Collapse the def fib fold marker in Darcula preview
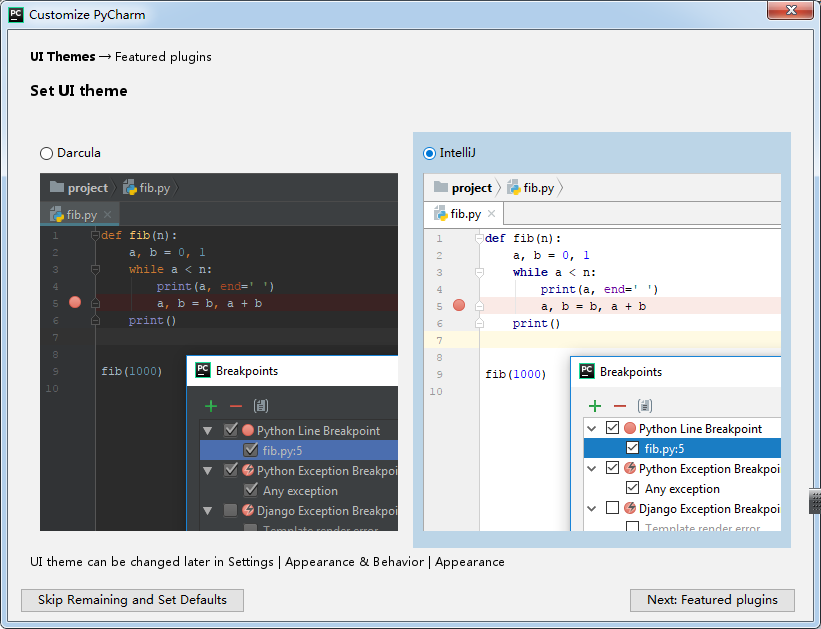The width and height of the screenshot is (821, 629). [x=95, y=236]
